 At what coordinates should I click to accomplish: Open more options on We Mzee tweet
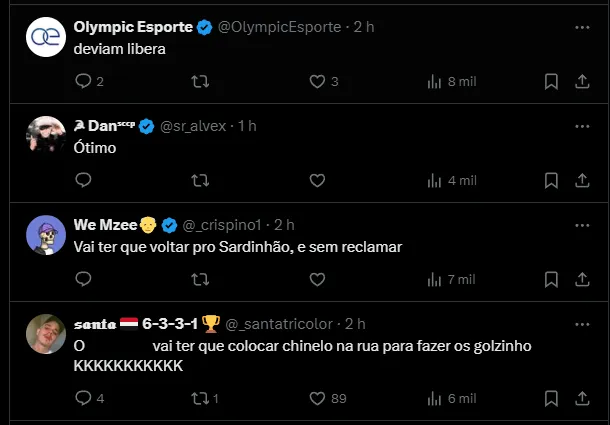(x=582, y=224)
